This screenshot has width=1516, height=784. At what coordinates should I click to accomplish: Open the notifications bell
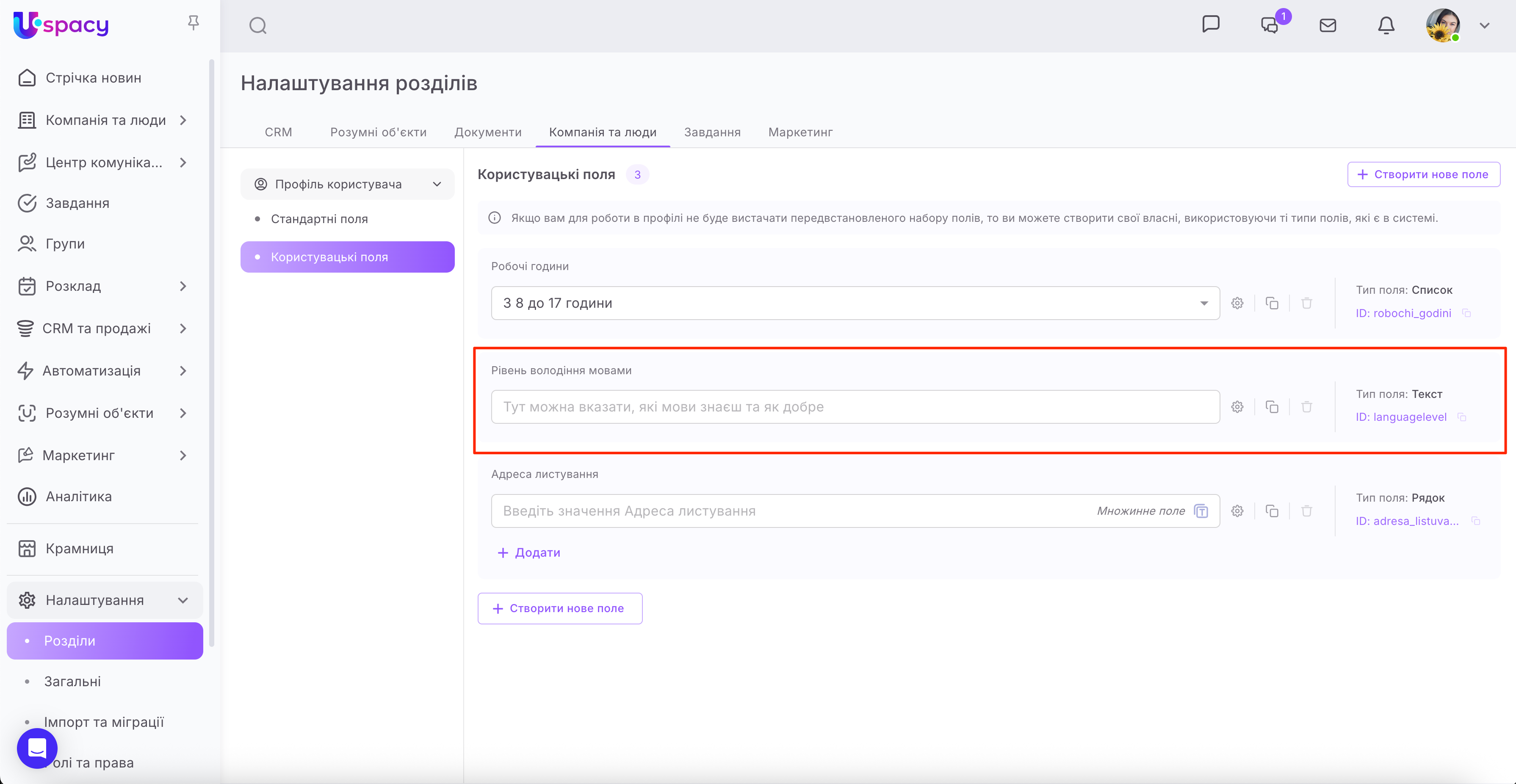[x=1386, y=25]
